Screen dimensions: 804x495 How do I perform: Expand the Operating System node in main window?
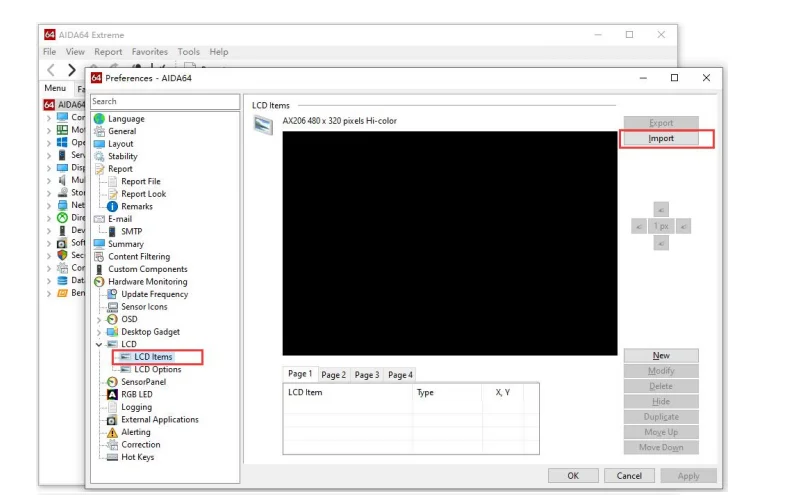tap(49, 143)
